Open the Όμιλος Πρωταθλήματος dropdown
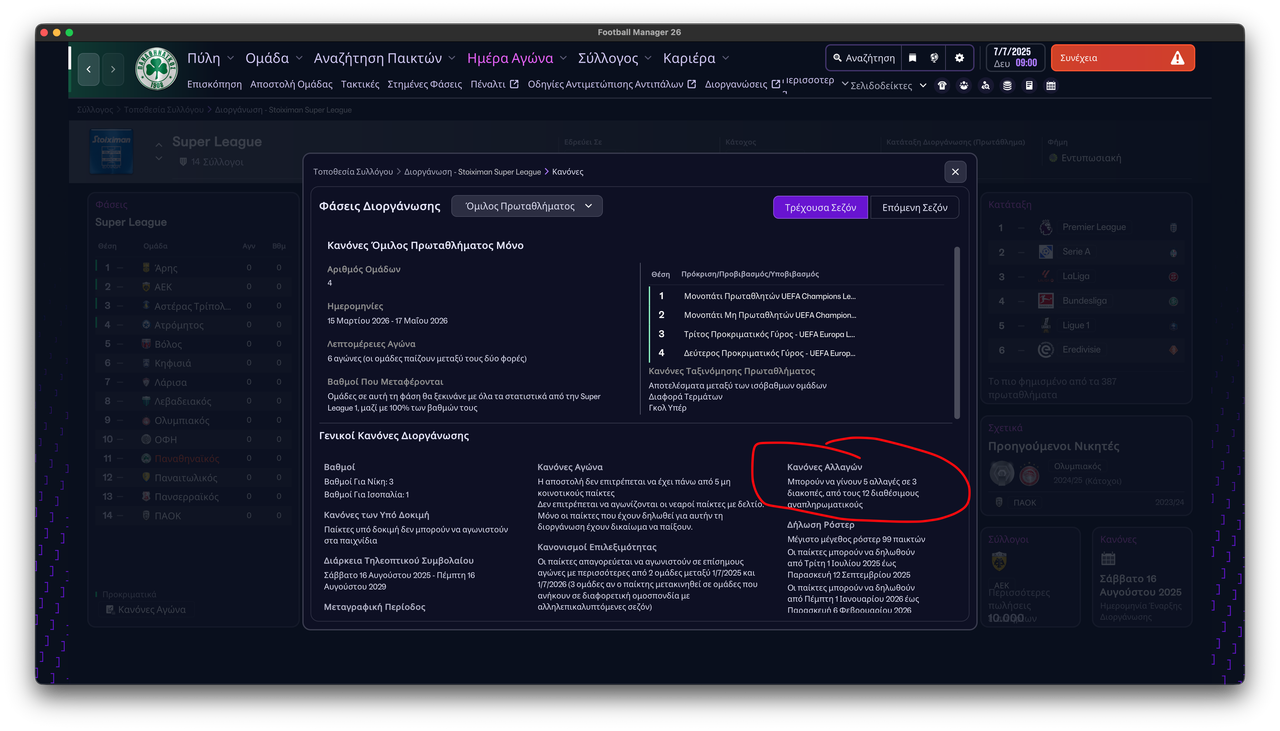This screenshot has height=731, width=1280. click(527, 206)
